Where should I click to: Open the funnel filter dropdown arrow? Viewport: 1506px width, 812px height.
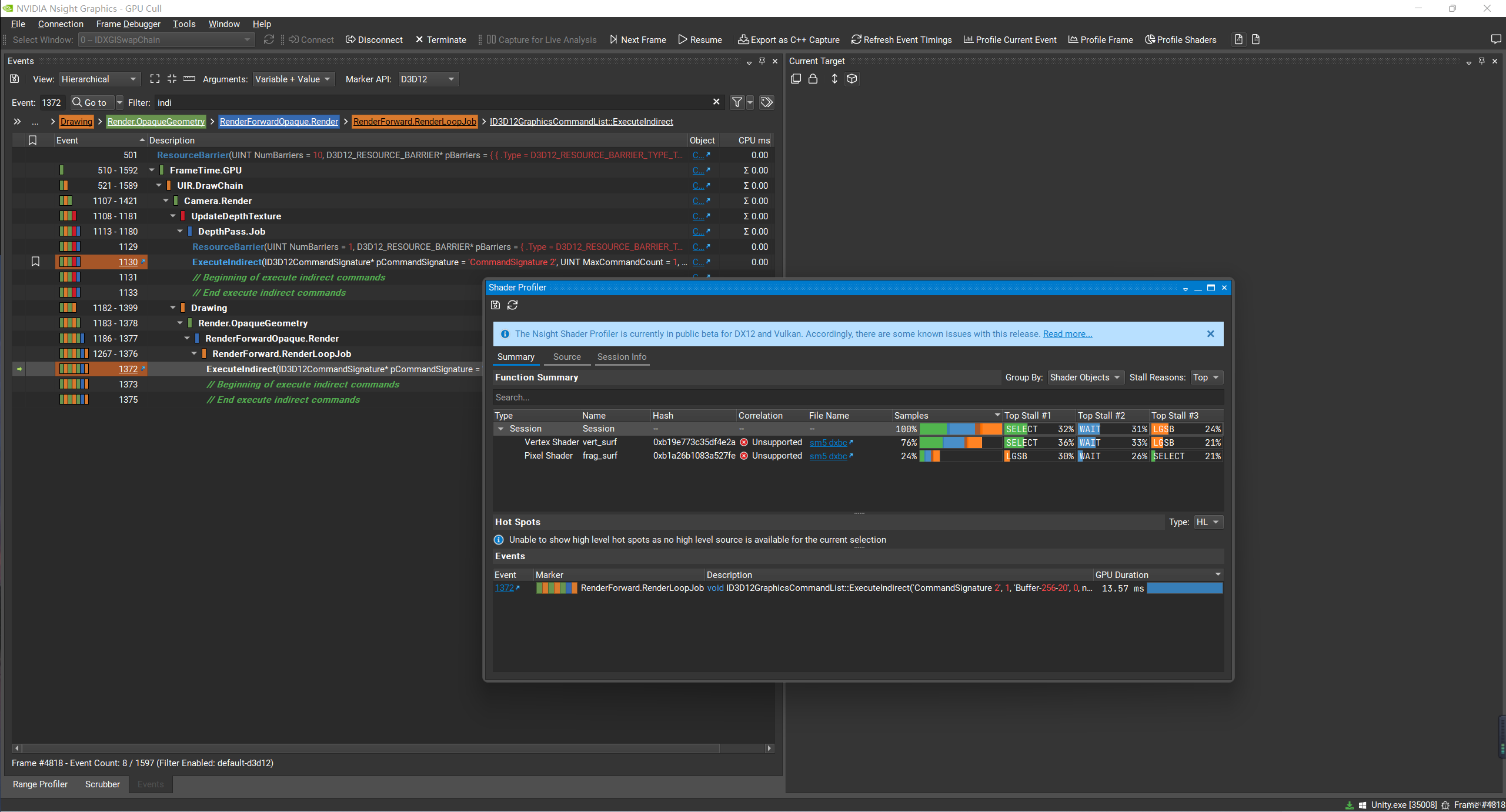point(750,102)
